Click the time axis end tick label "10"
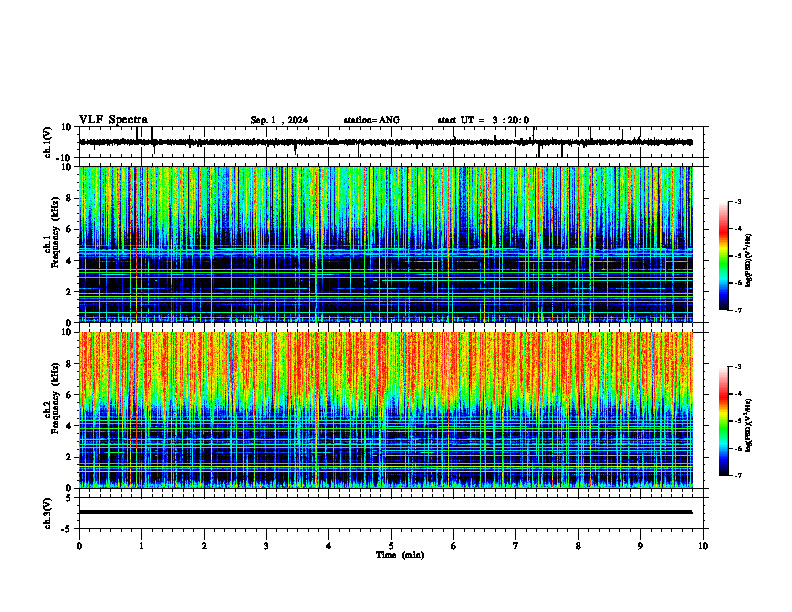Screen dimensions: 792x612 click(703, 546)
